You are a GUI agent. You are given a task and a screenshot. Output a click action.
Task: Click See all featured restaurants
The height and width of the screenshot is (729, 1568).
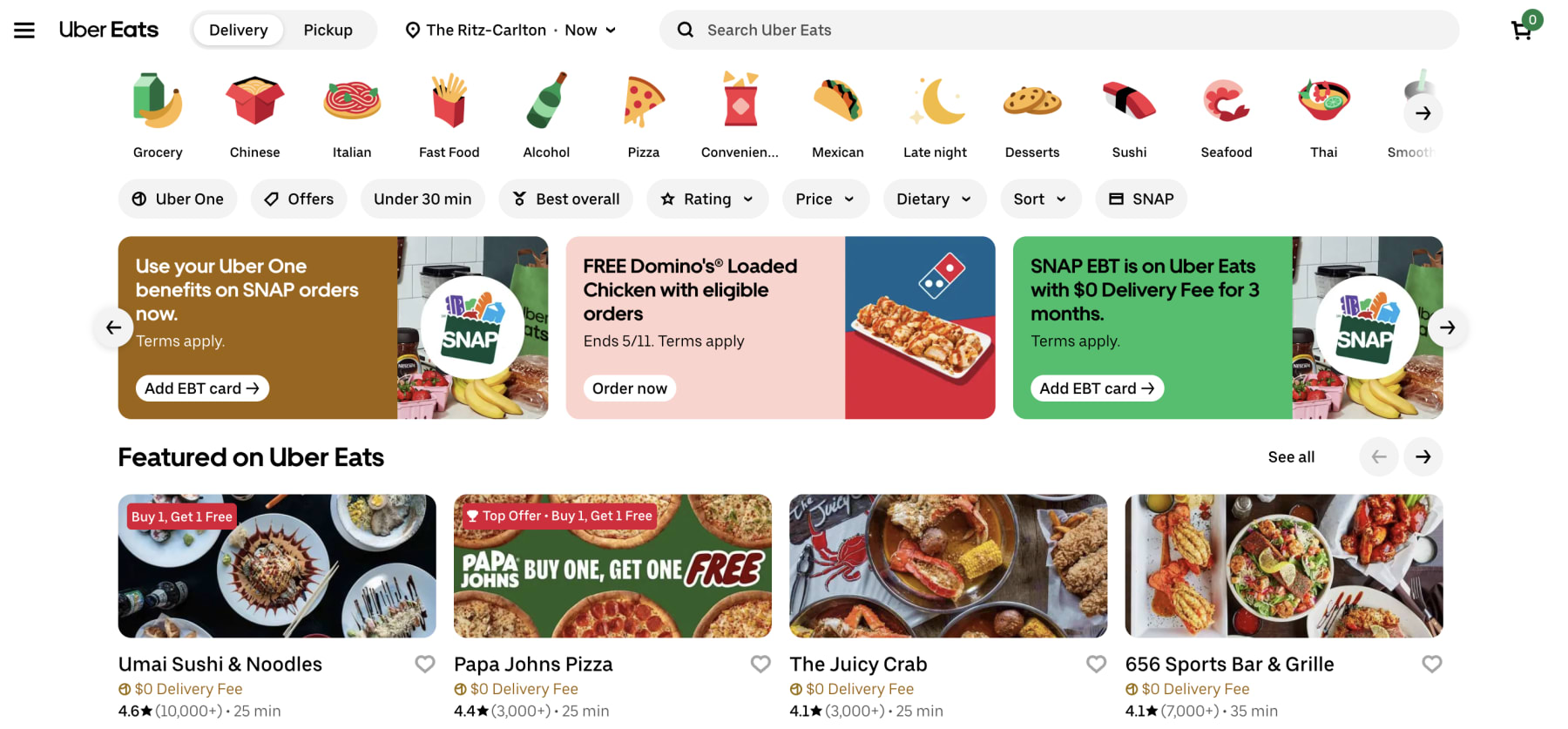[x=1291, y=456]
